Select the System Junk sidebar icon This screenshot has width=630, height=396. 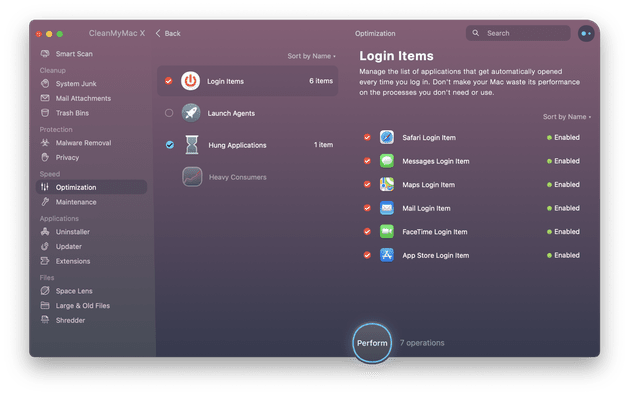45,84
